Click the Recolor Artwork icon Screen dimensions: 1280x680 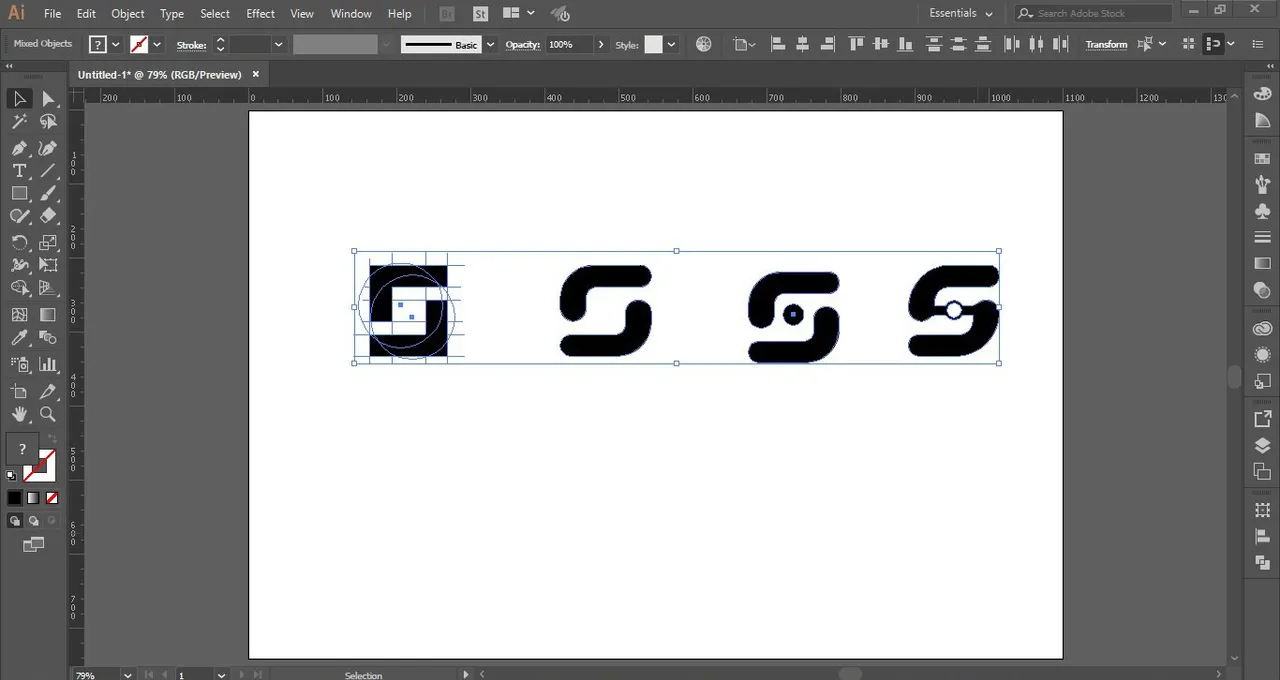(704, 44)
